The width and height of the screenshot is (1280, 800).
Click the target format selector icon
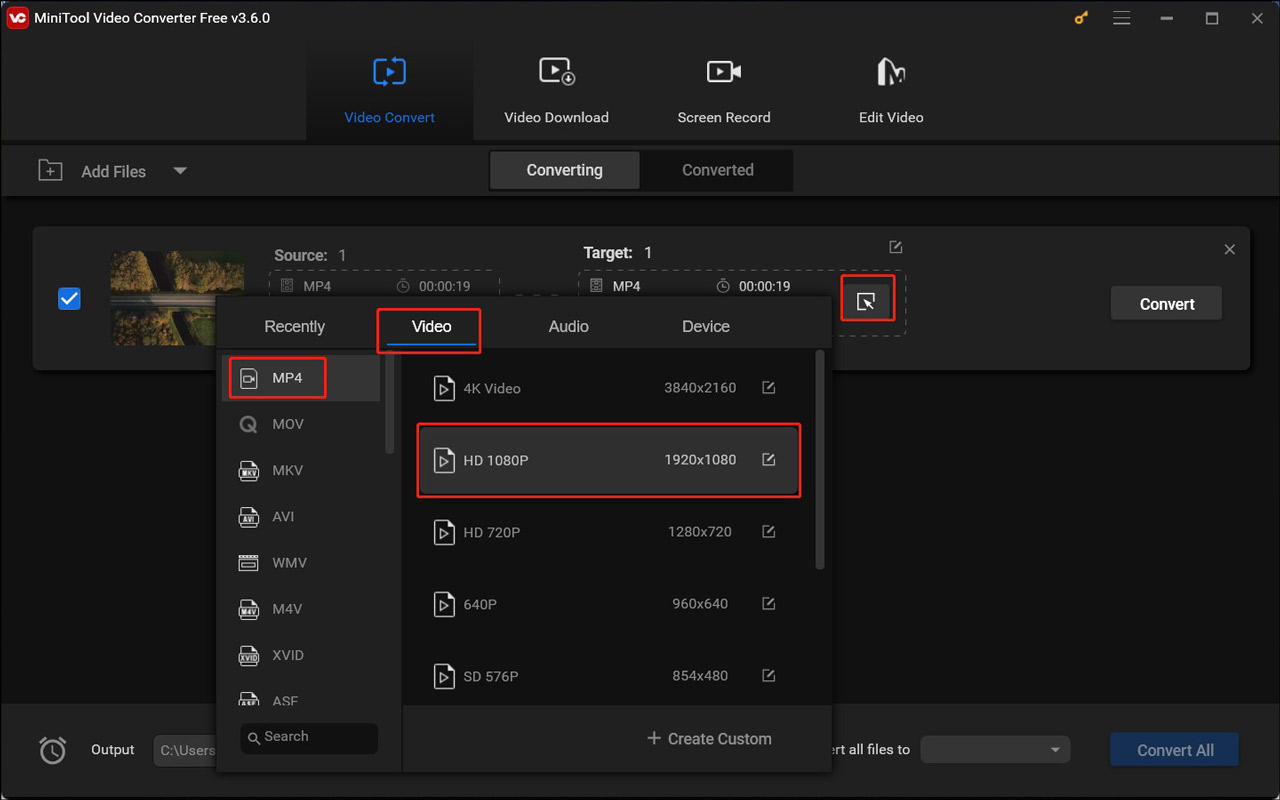pyautogui.click(x=866, y=301)
